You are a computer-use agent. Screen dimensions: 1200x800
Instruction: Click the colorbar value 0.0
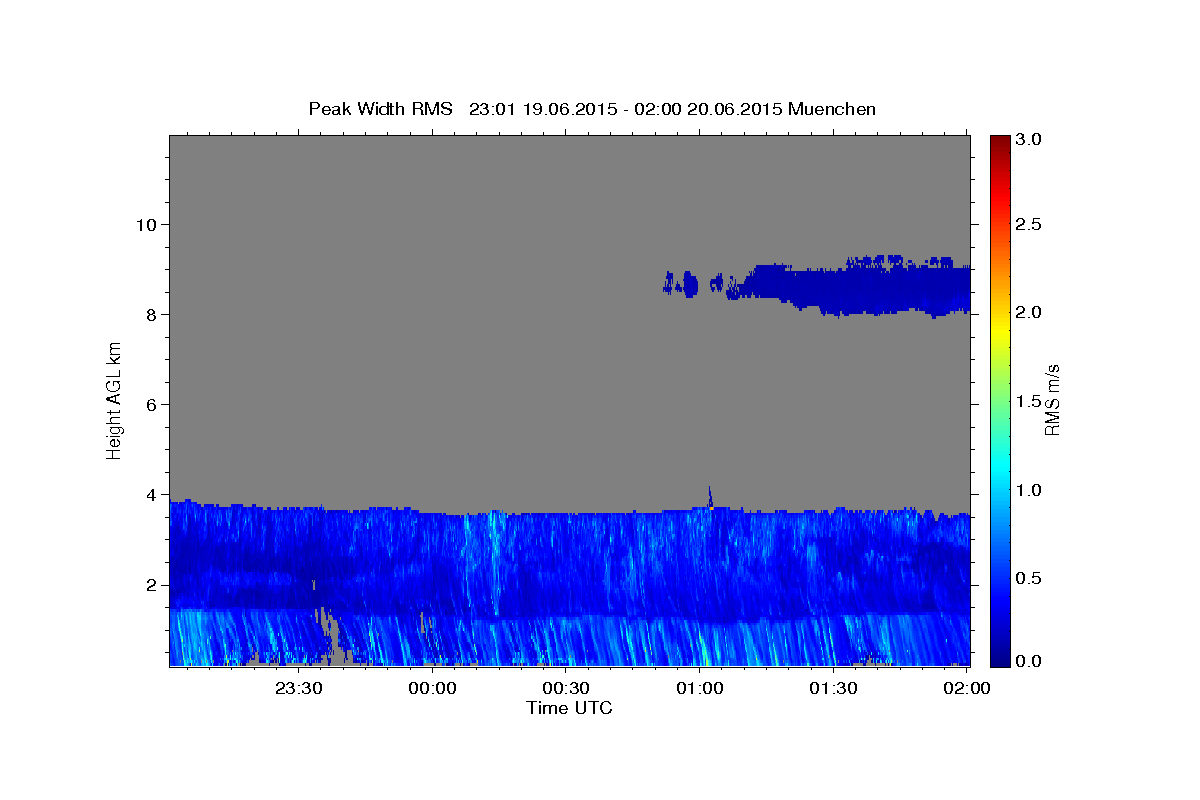(1029, 661)
